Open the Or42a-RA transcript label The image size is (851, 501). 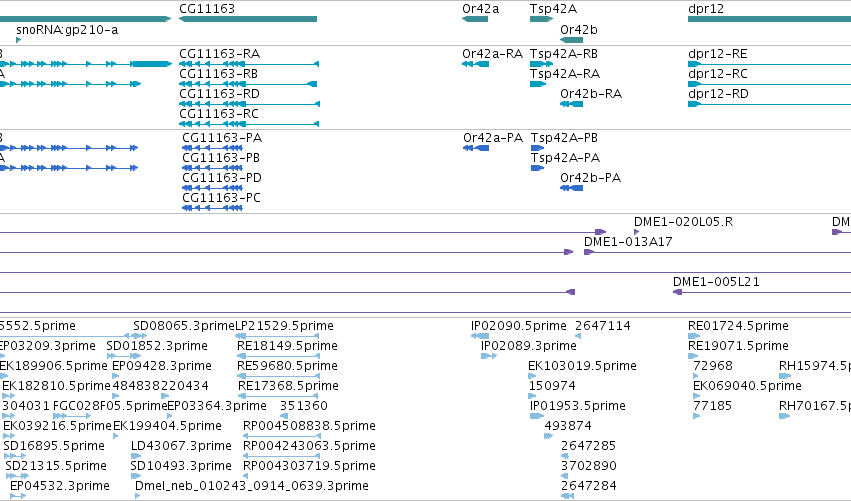492,54
